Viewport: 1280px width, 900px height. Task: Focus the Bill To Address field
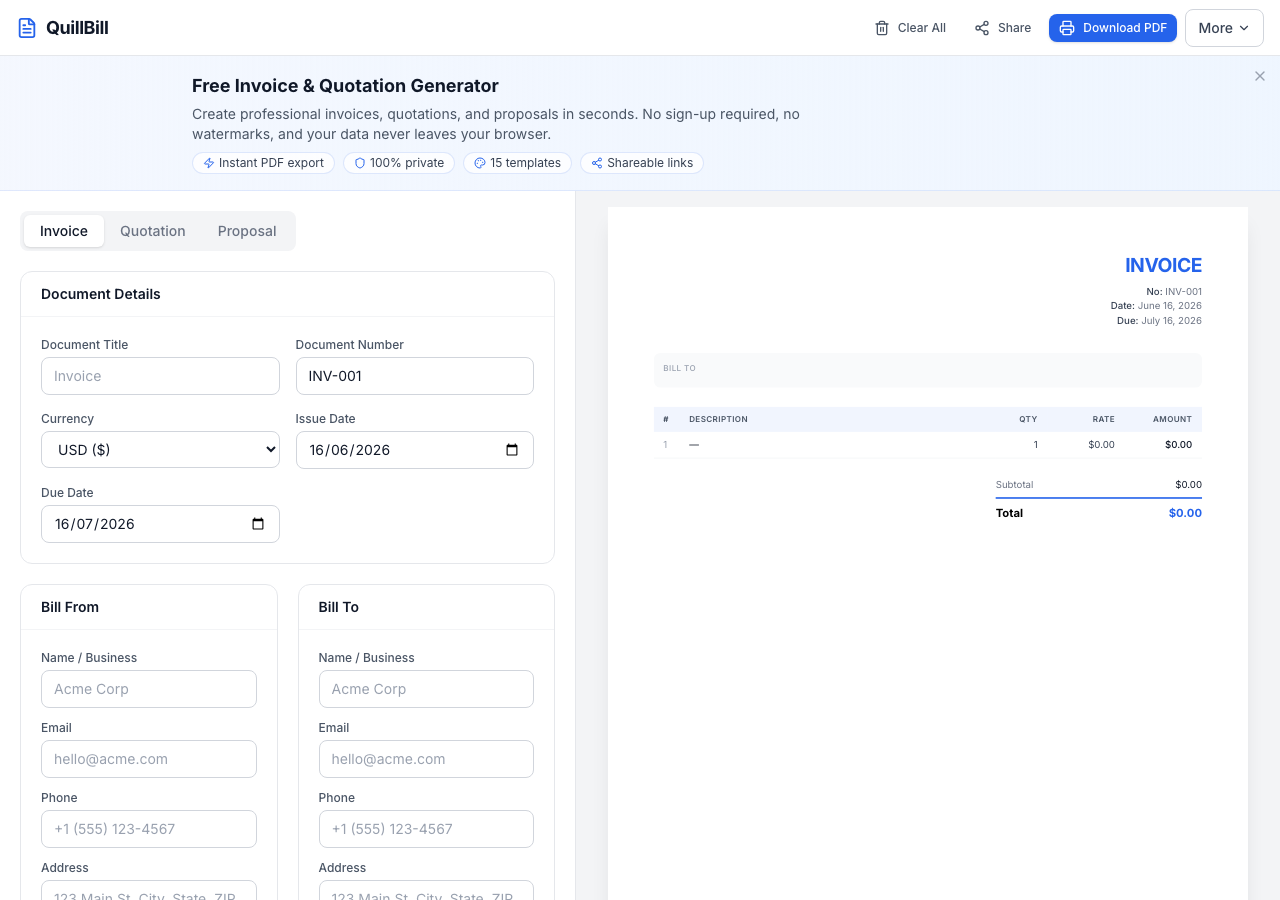pyautogui.click(x=426, y=891)
